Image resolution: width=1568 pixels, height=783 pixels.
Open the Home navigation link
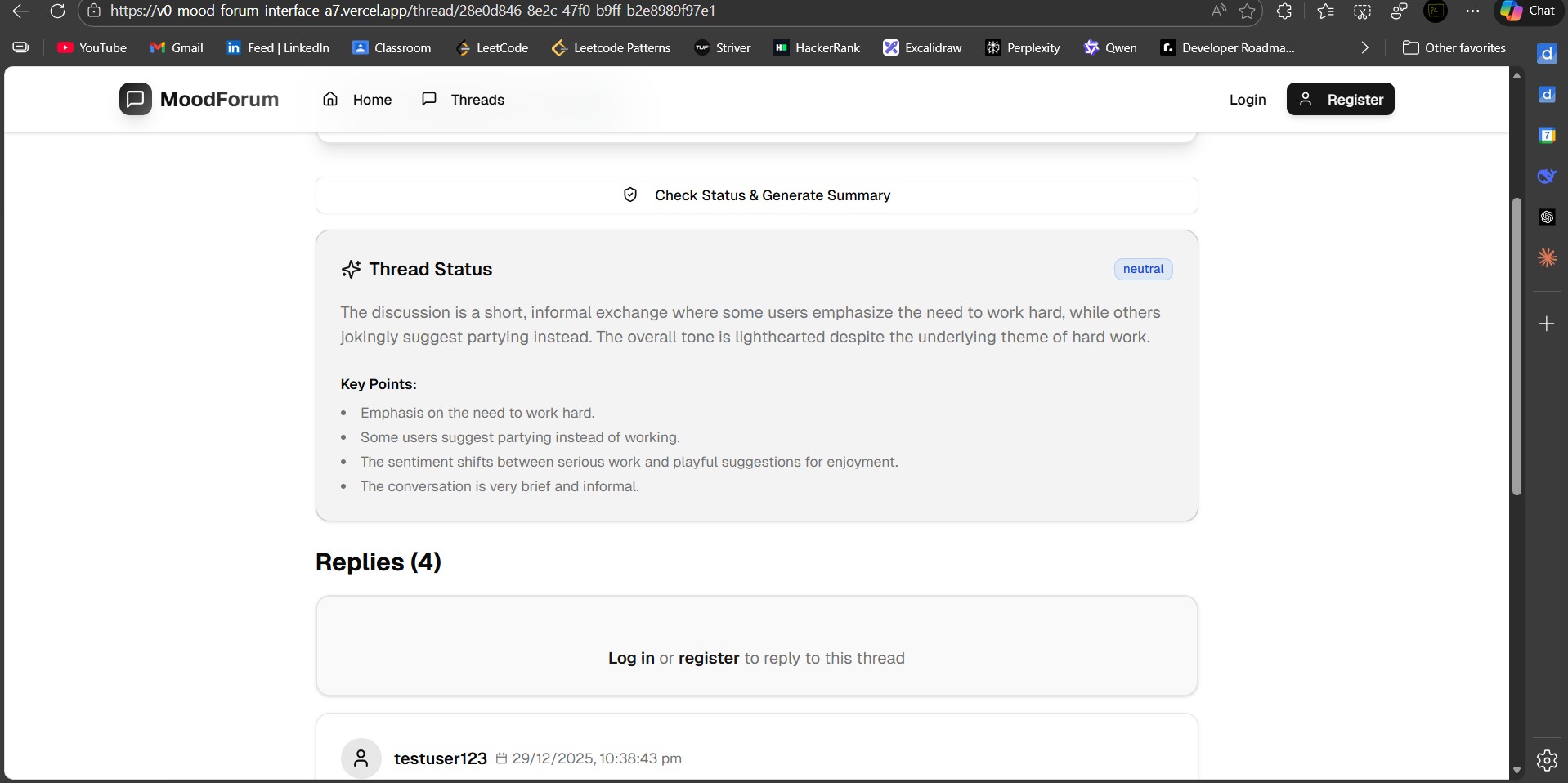pyautogui.click(x=357, y=100)
